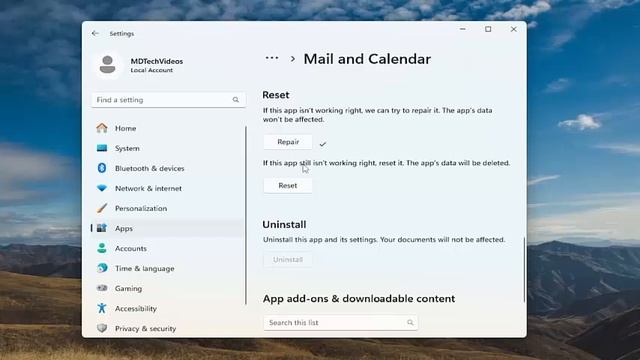The image size is (640, 360).
Task: Open Privacy & security settings
Action: (168, 328)
